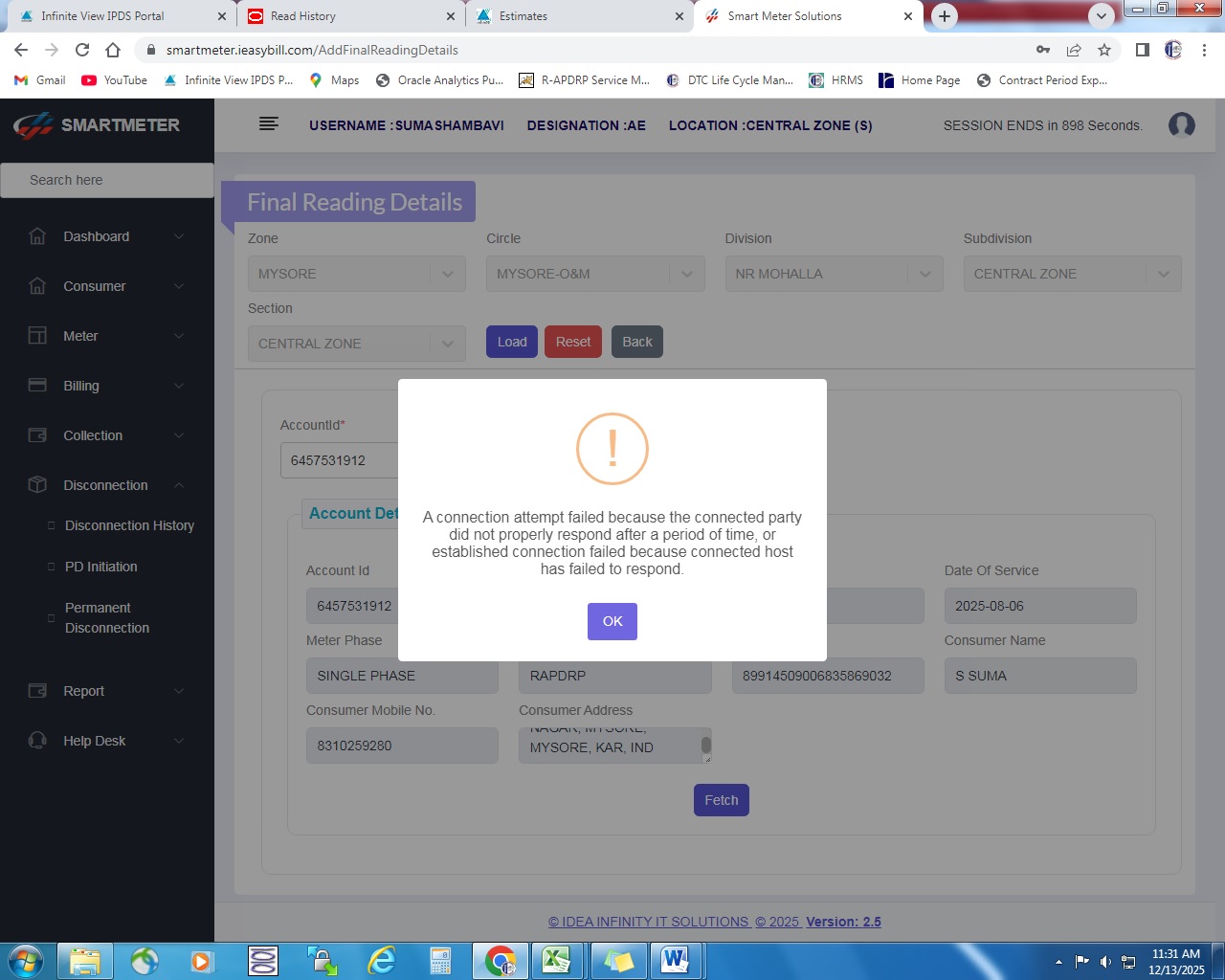
Task: Open the user profile avatar icon
Action: (1182, 125)
